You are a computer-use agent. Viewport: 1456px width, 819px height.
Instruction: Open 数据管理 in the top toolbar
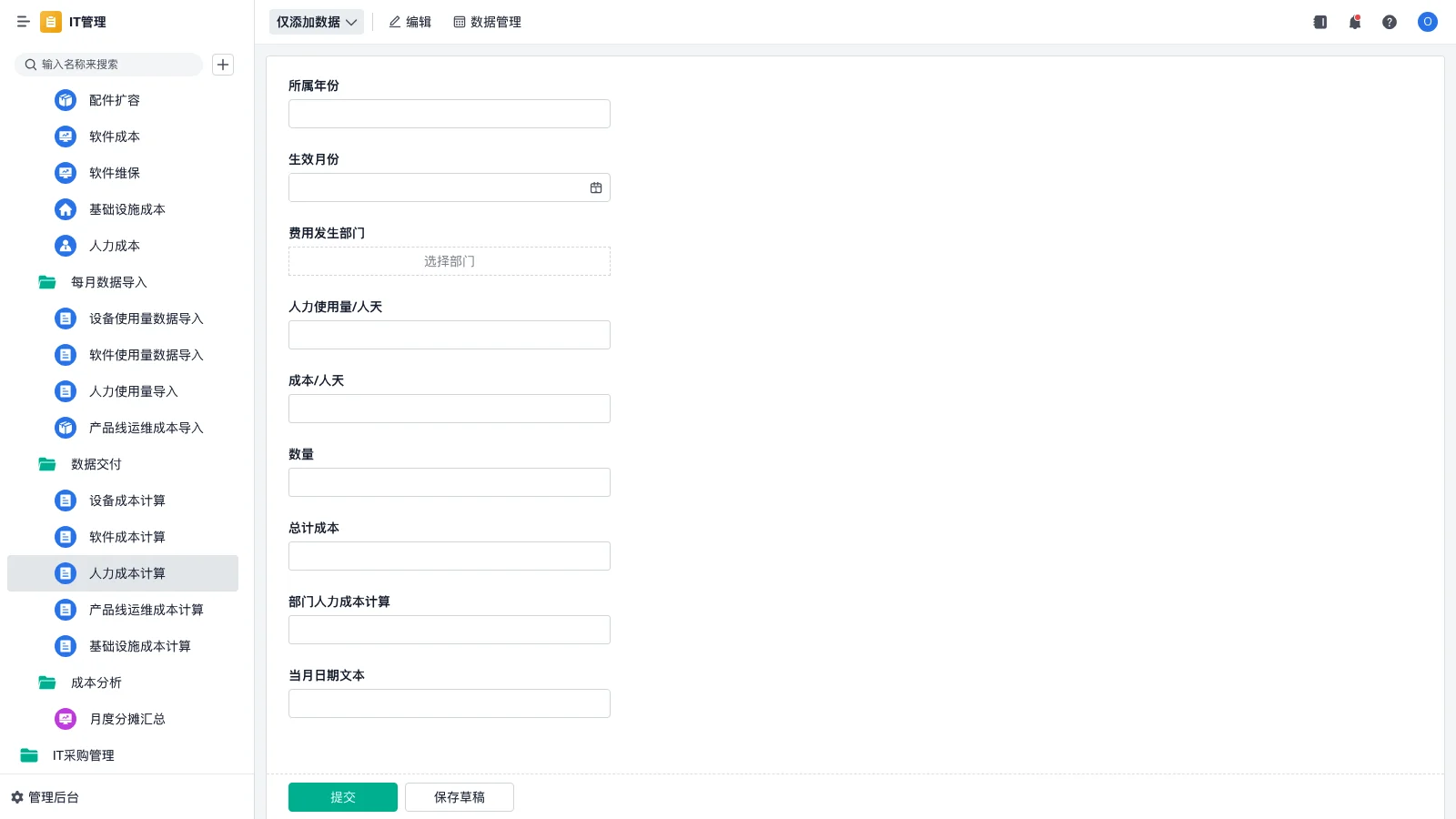pyautogui.click(x=487, y=22)
